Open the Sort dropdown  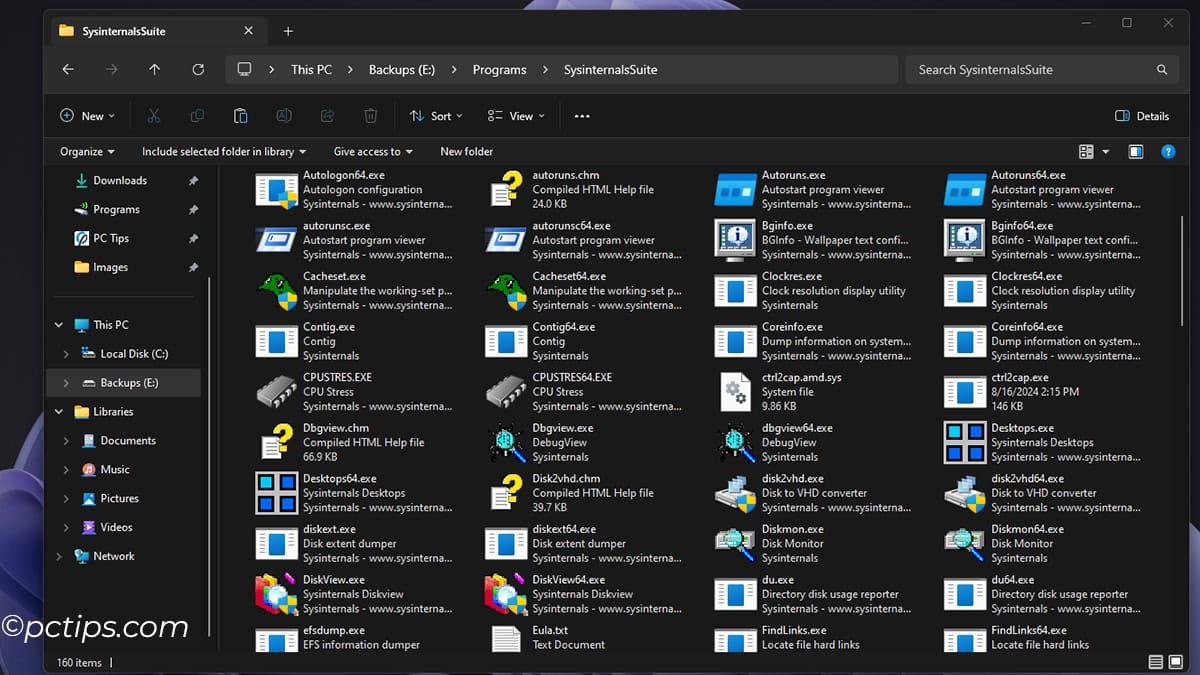[435, 115]
